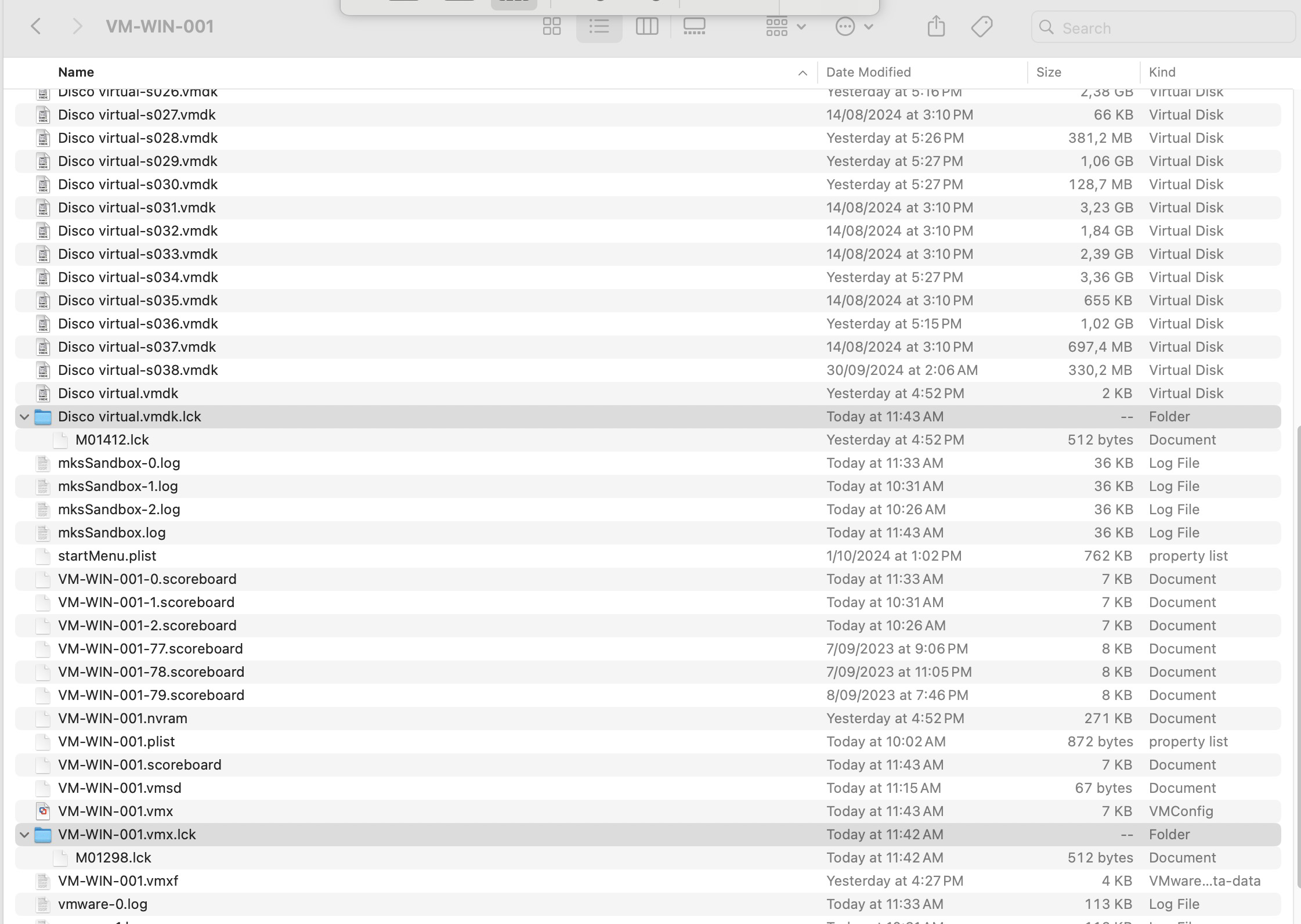Select list view mode
The image size is (1301, 924).
(599, 27)
